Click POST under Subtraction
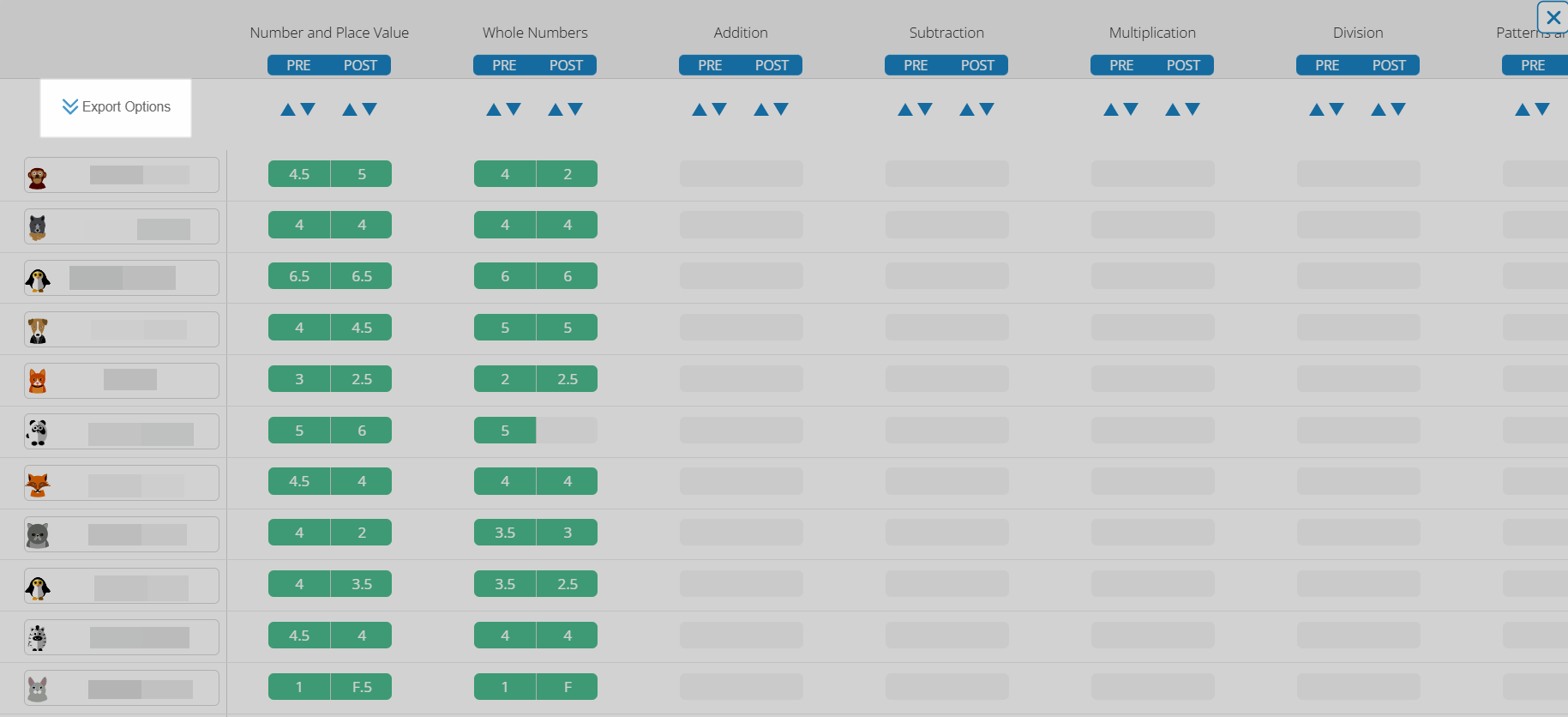 [977, 65]
